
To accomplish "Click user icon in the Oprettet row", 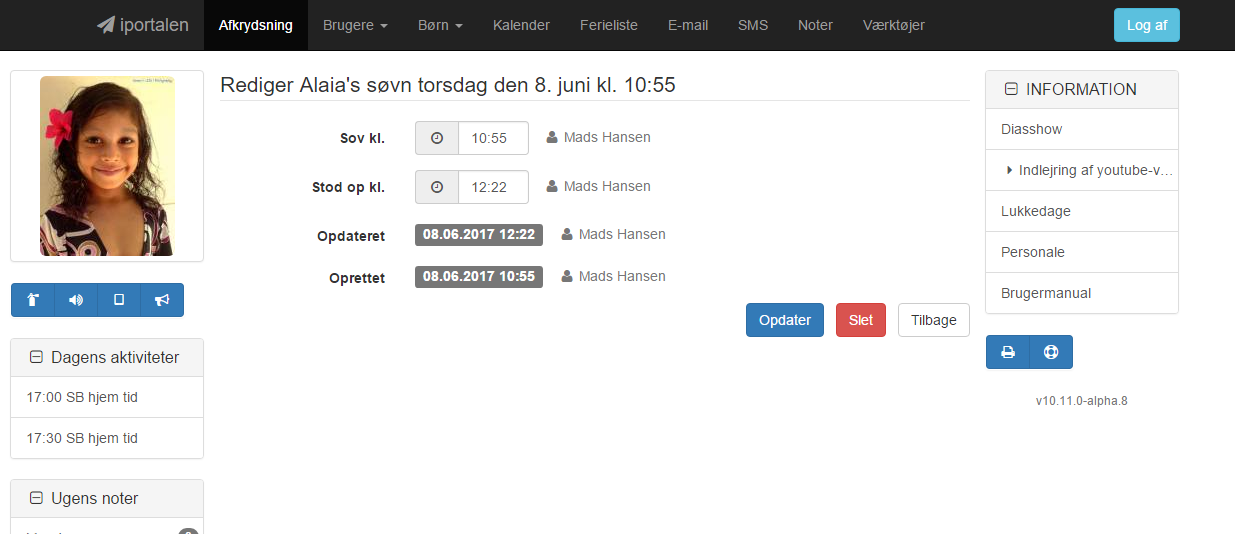I will [567, 276].
